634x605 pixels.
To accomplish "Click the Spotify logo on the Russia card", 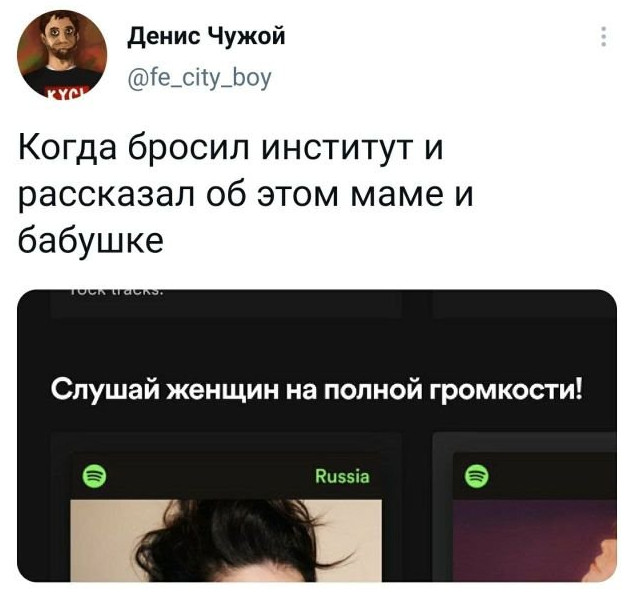I will (x=94, y=476).
